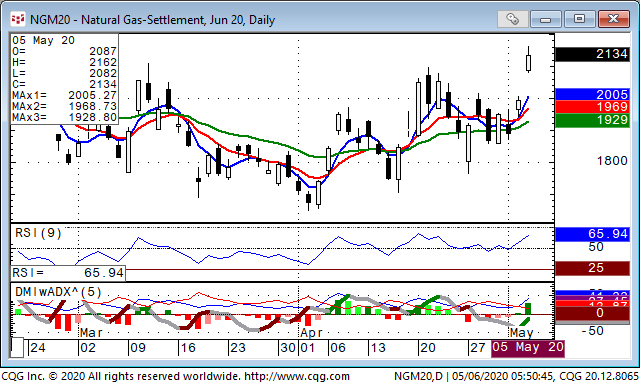Image resolution: width=640 pixels, height=384 pixels.
Task: Click the 13 date label on time axis
Action: coord(378,348)
